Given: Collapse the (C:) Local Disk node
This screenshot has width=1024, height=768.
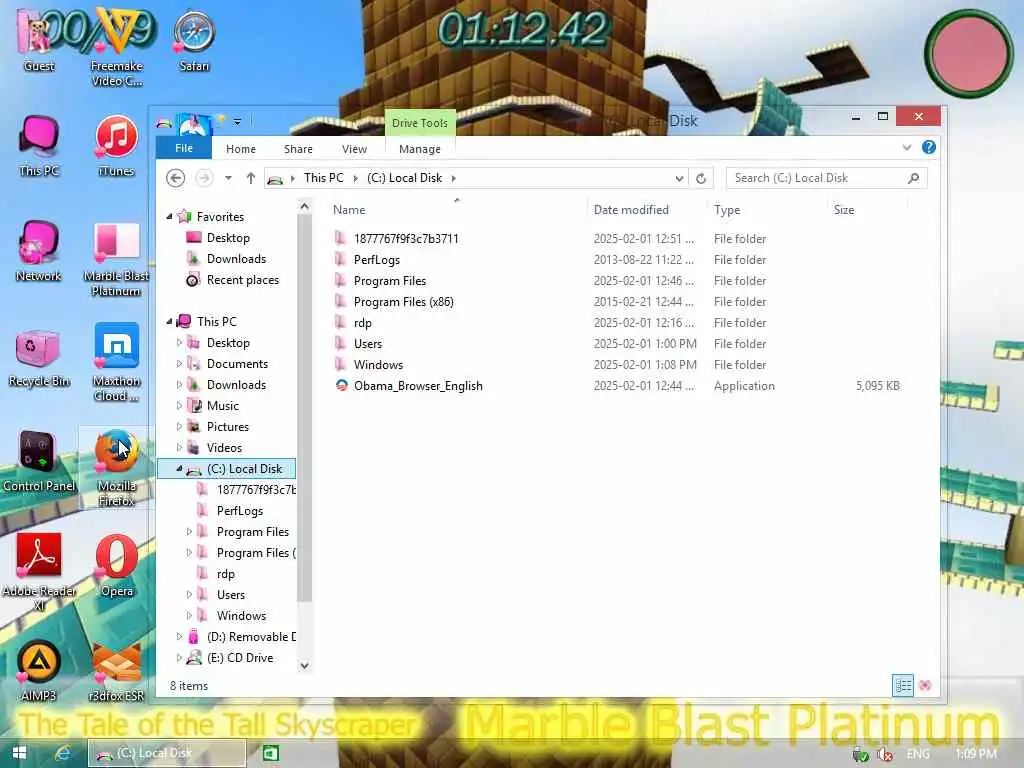Looking at the screenshot, I should click(x=179, y=468).
